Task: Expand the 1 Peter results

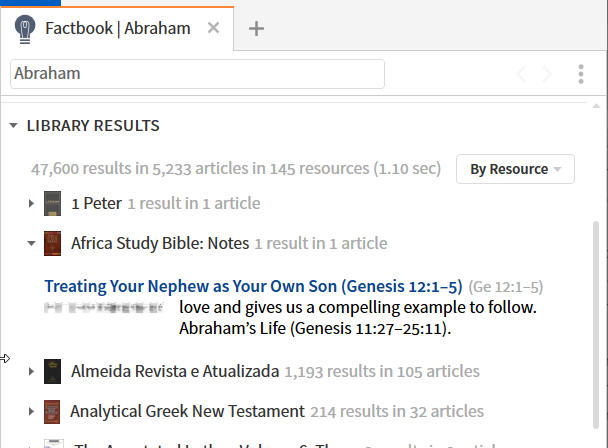Action: [x=31, y=203]
